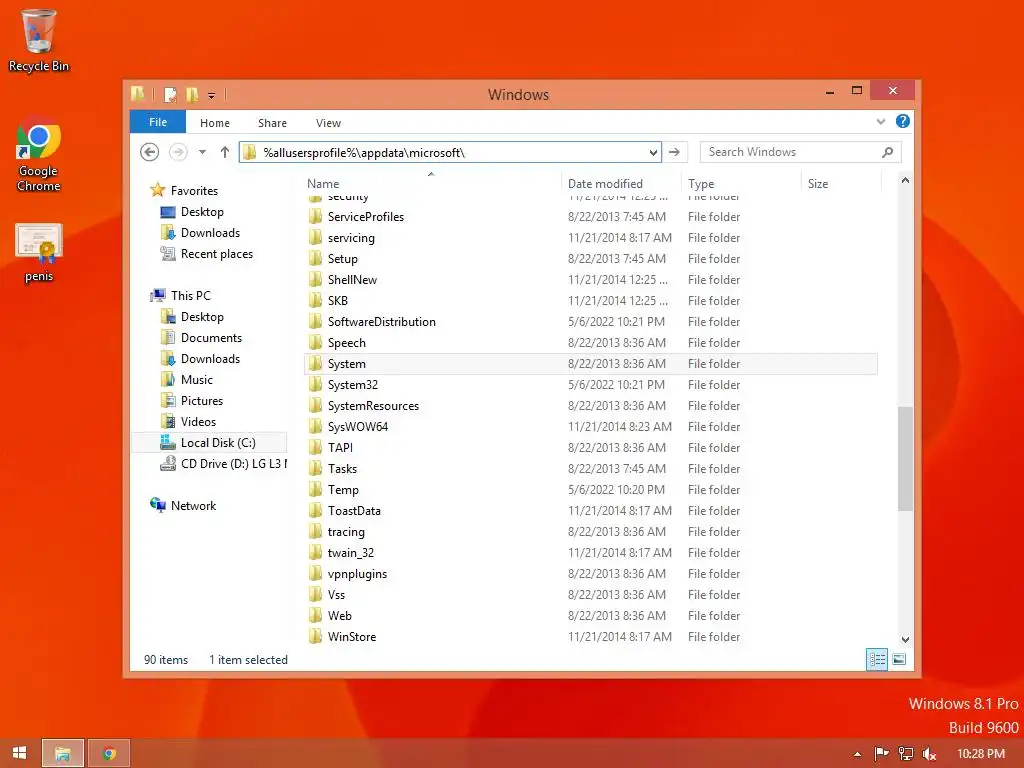Viewport: 1024px width, 768px height.
Task: Open the recent locations dropdown arrow
Action: pos(202,152)
